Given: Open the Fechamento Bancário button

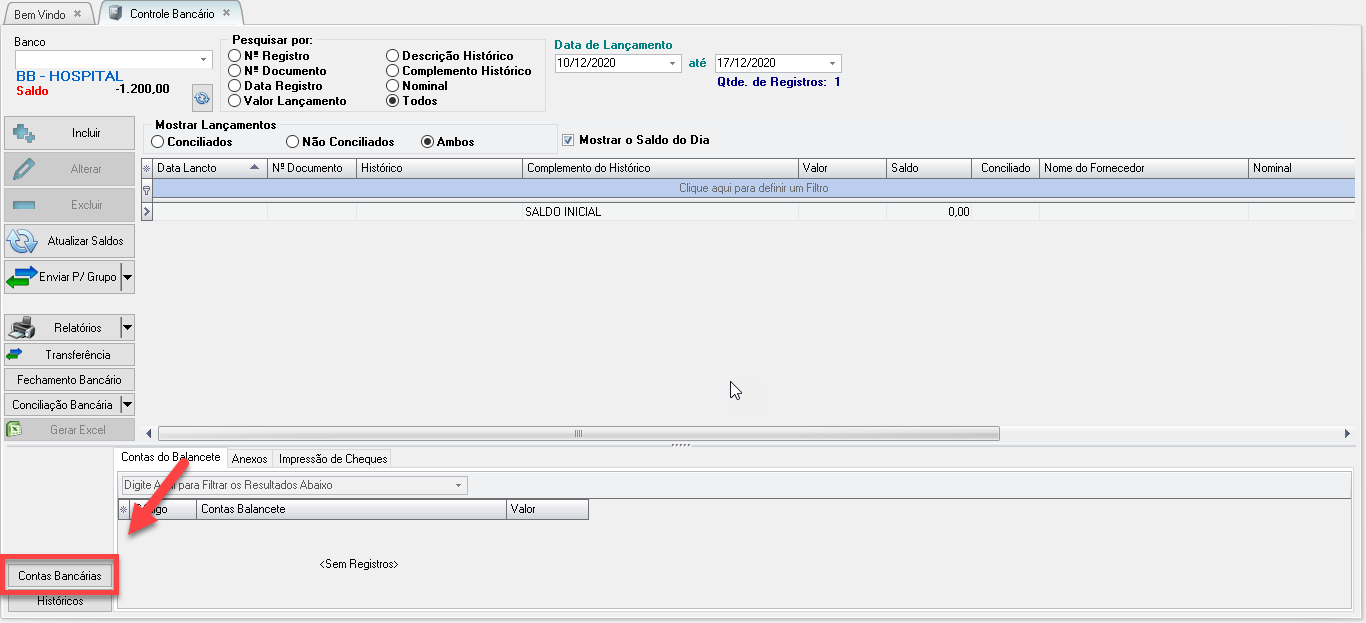Looking at the screenshot, I should tap(69, 380).
